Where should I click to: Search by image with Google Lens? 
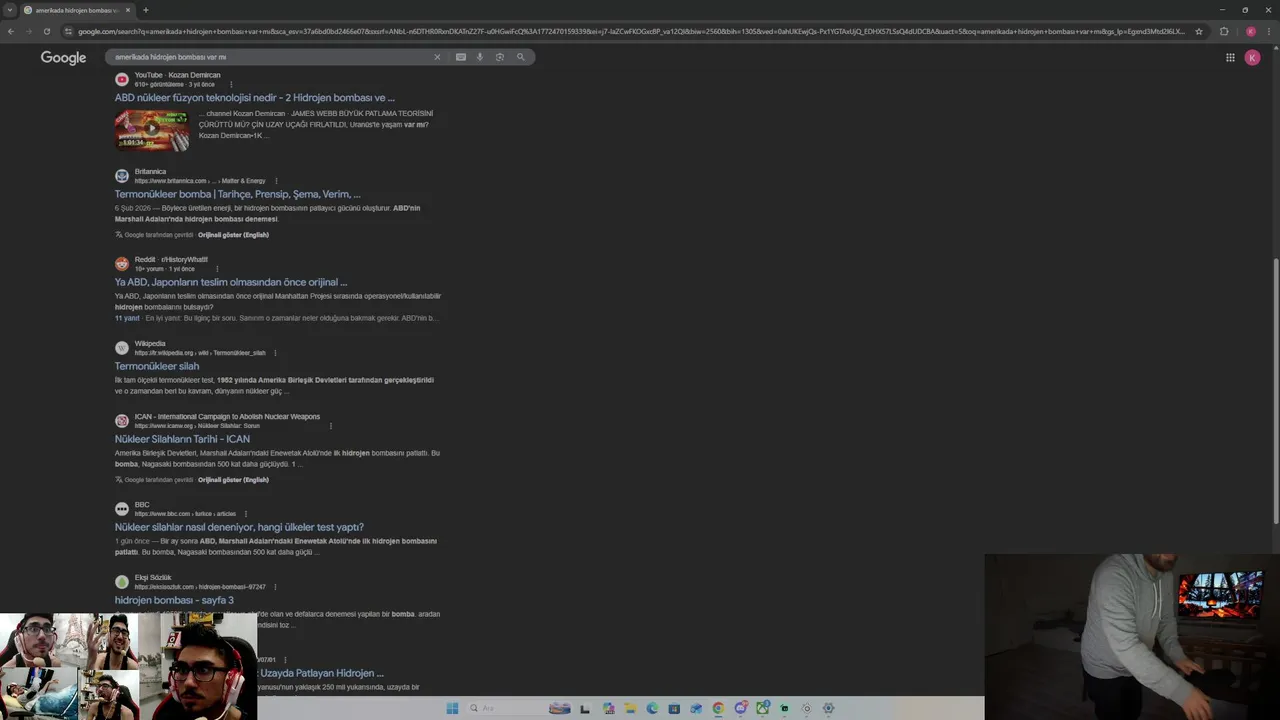[x=500, y=57]
